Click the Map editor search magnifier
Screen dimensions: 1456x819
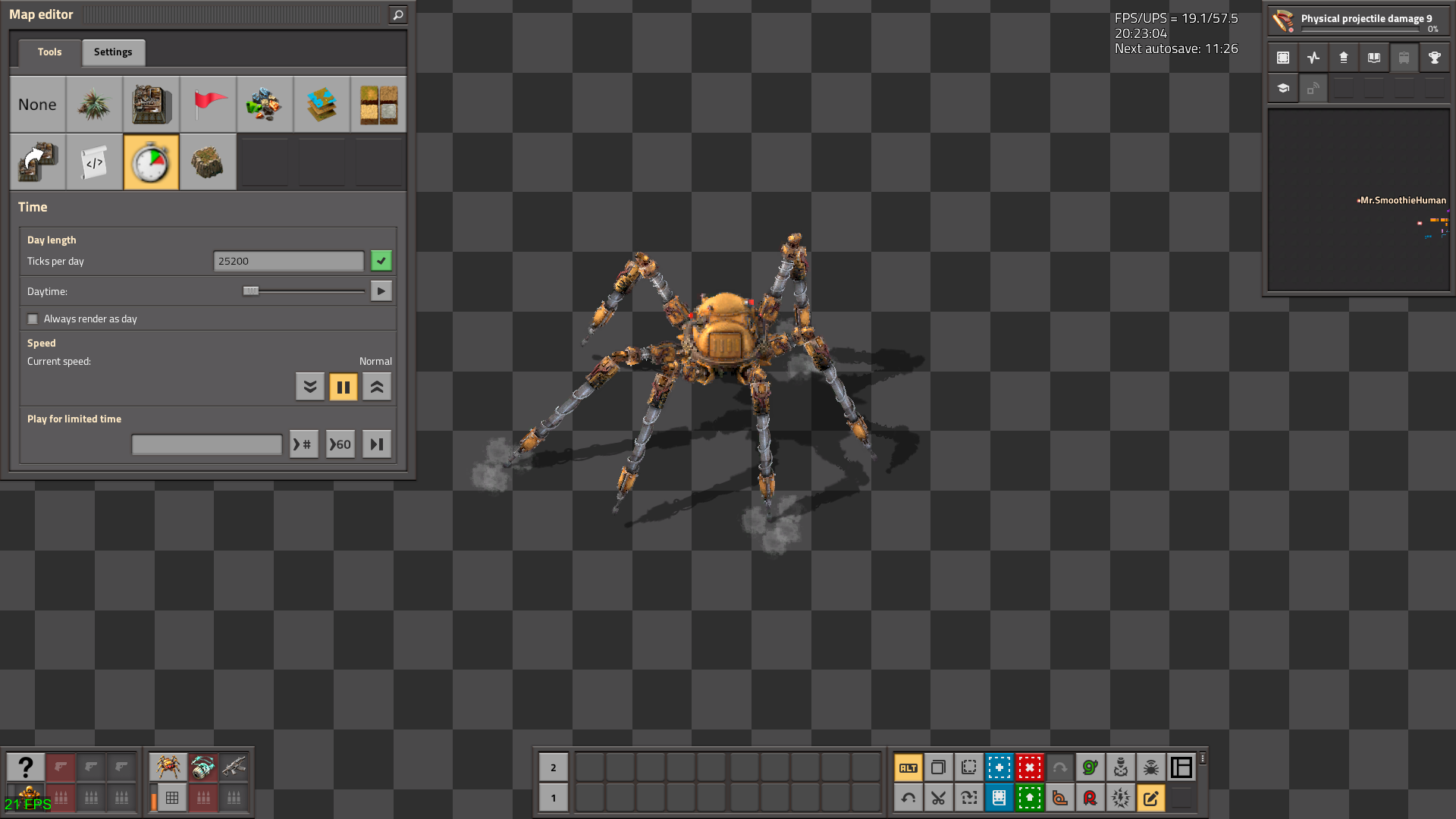pyautogui.click(x=397, y=14)
